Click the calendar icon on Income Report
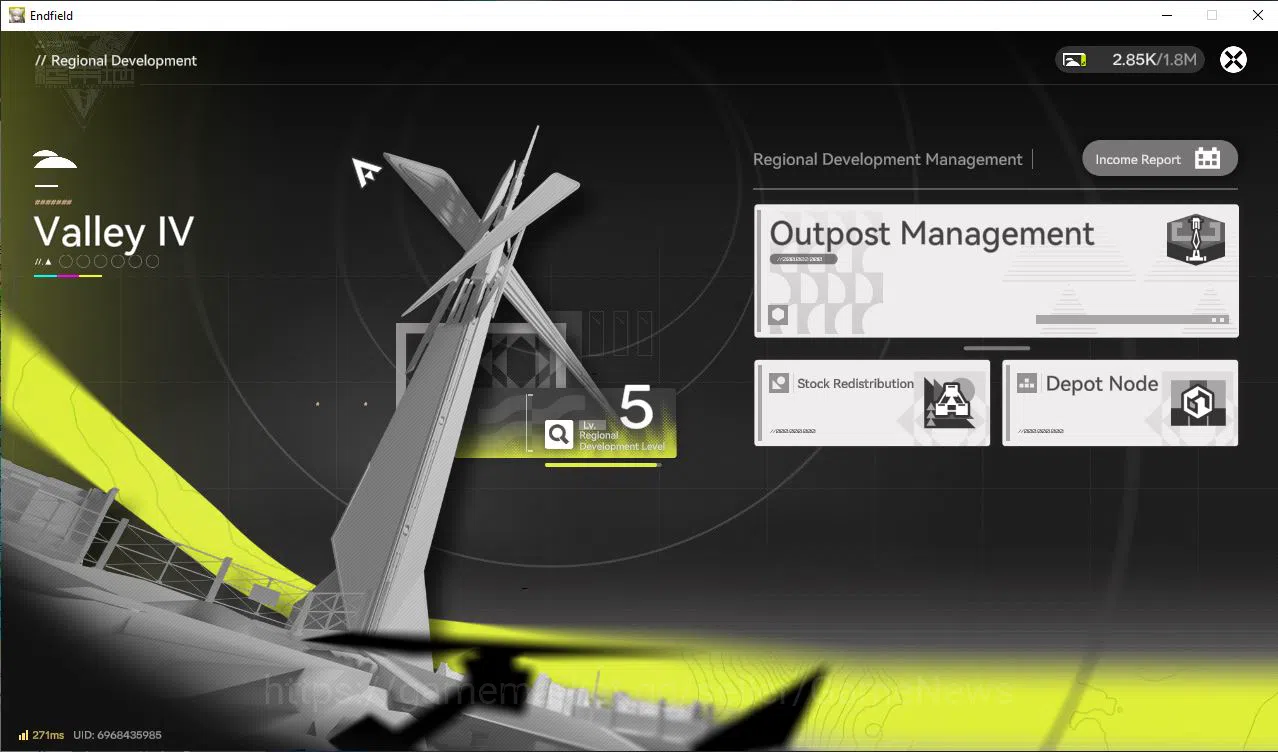This screenshot has width=1278, height=752. coord(1208,159)
